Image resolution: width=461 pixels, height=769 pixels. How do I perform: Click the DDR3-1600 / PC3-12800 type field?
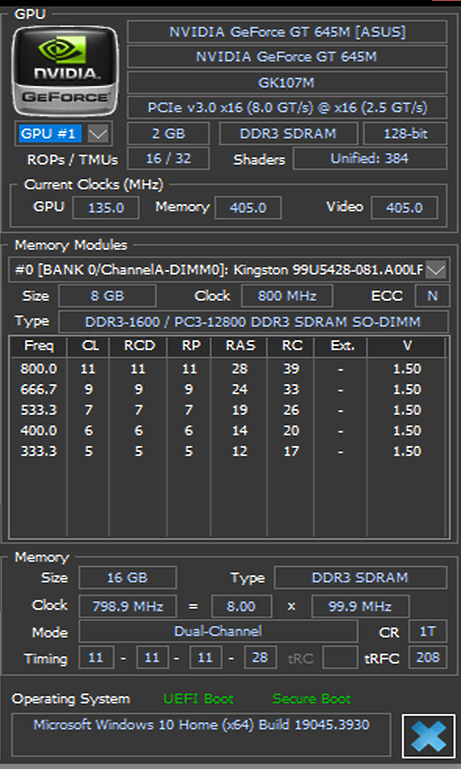coord(253,322)
